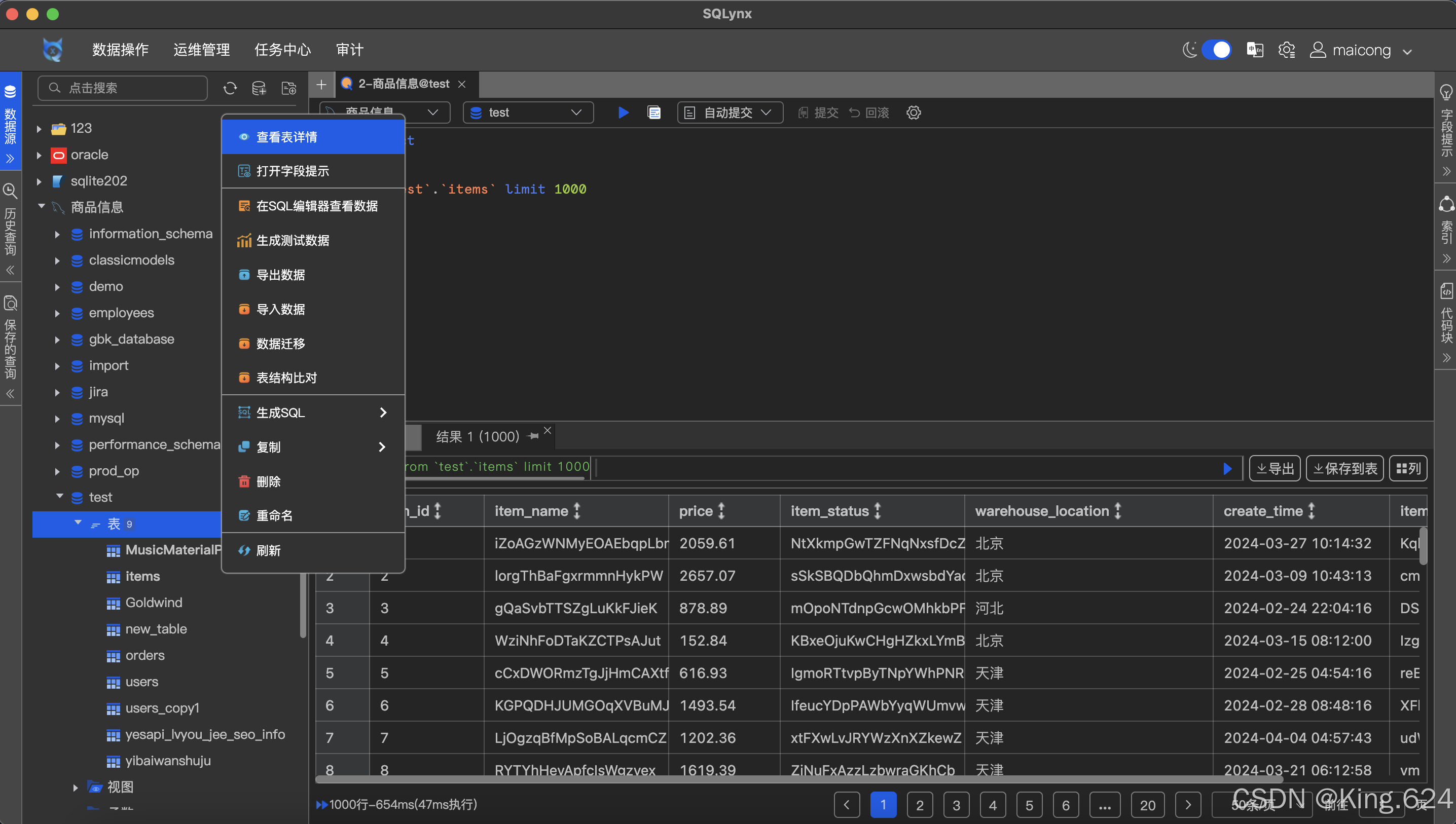Viewport: 1456px width, 824px height.
Task: Click the blue run query button
Action: pos(623,113)
